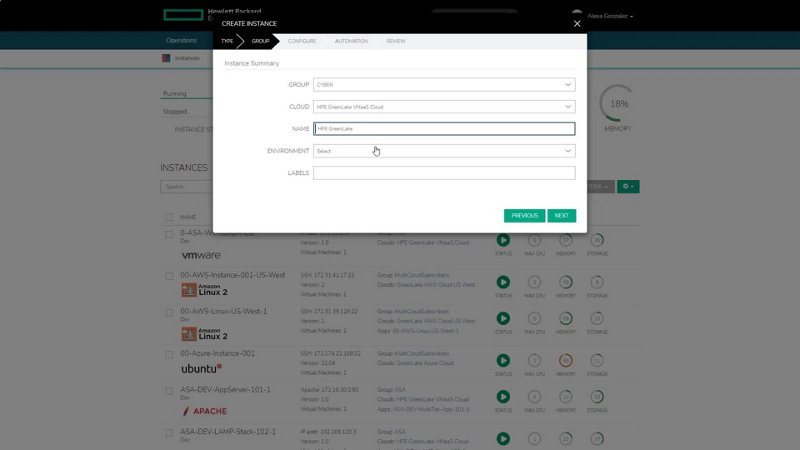The width and height of the screenshot is (800, 450).
Task: Select the Running status row
Action: 187,93
